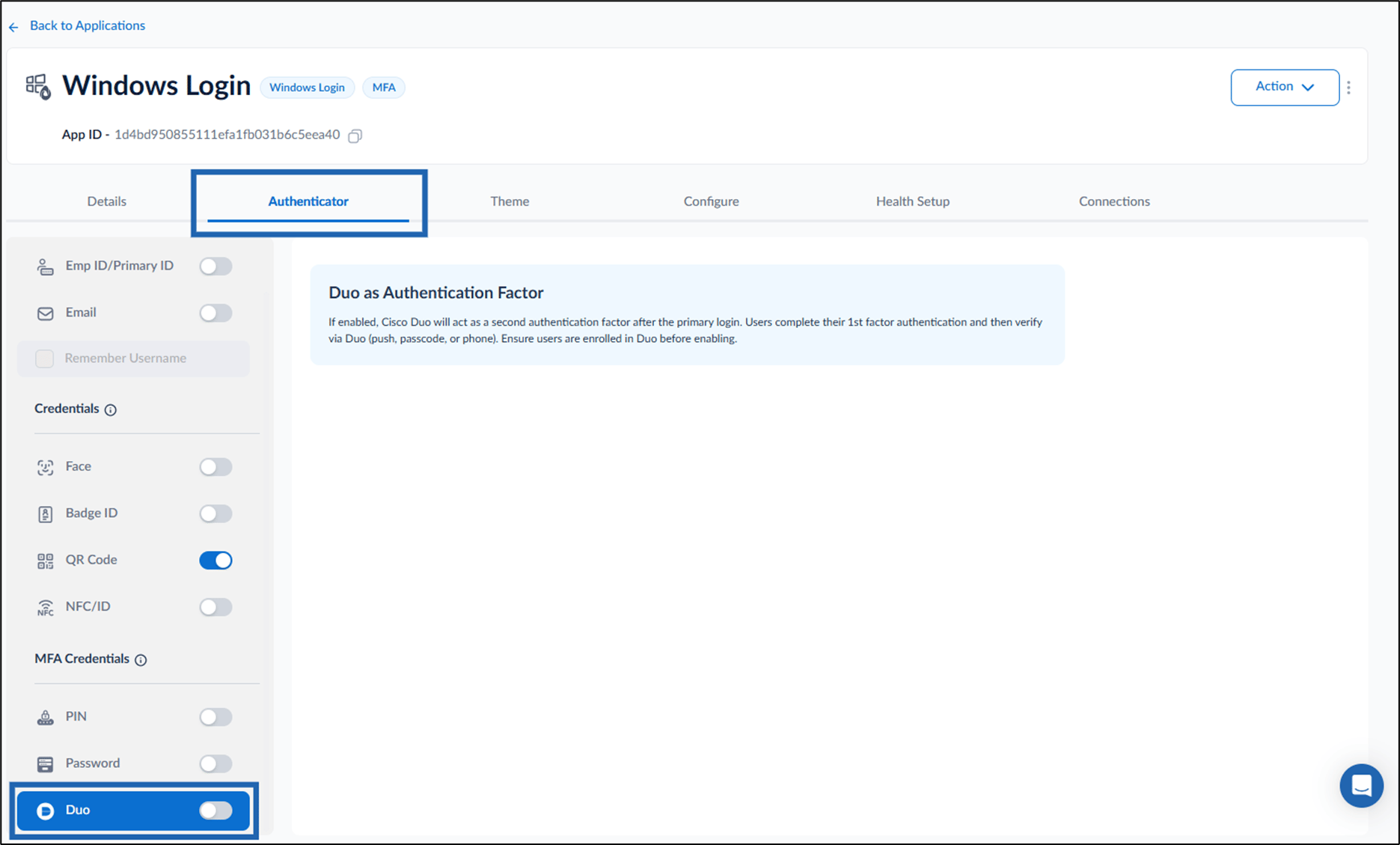Click the Email envelope icon
Screen dimensions: 1400x845
point(45,313)
